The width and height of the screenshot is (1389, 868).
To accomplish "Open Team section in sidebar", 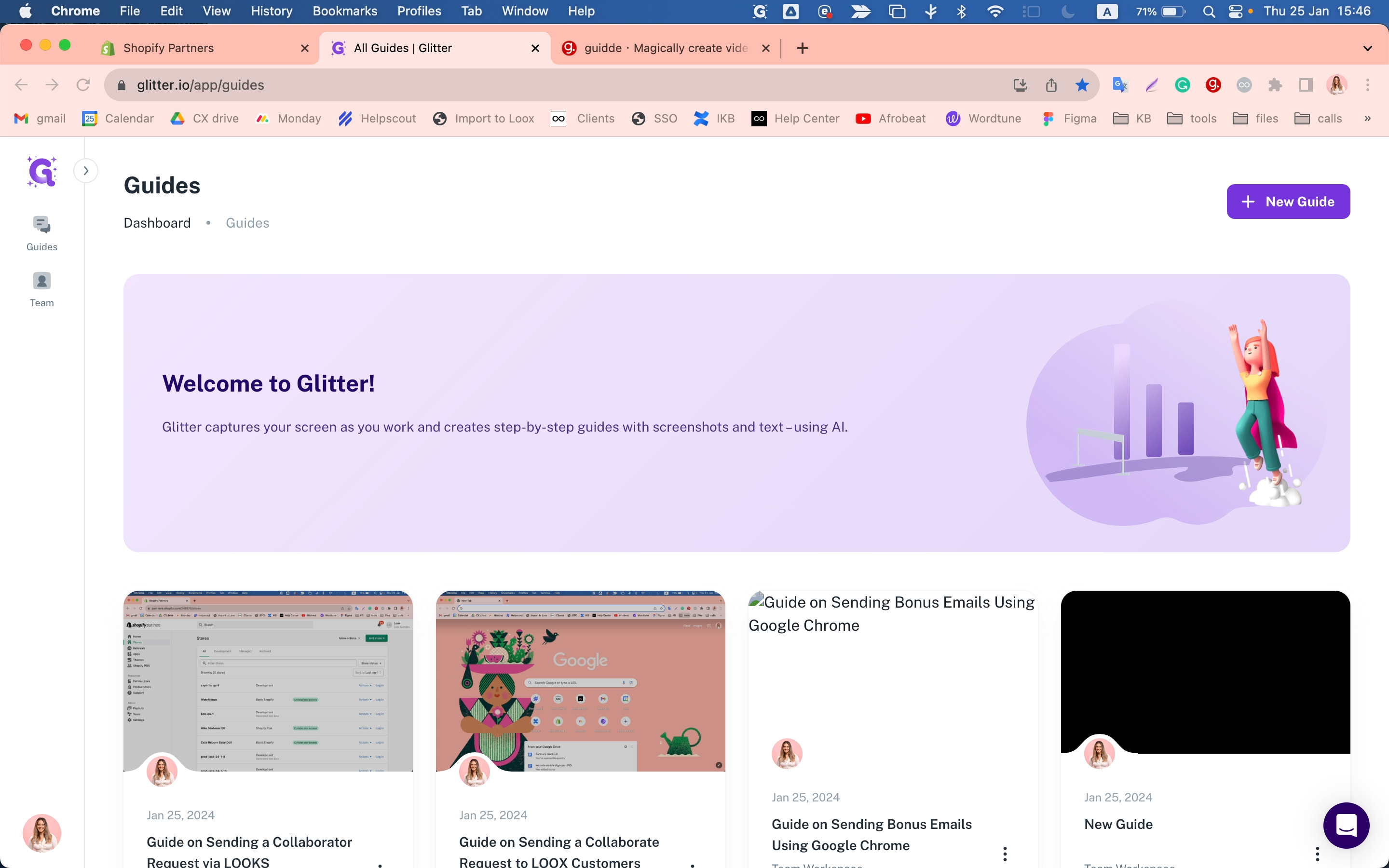I will click(x=42, y=289).
